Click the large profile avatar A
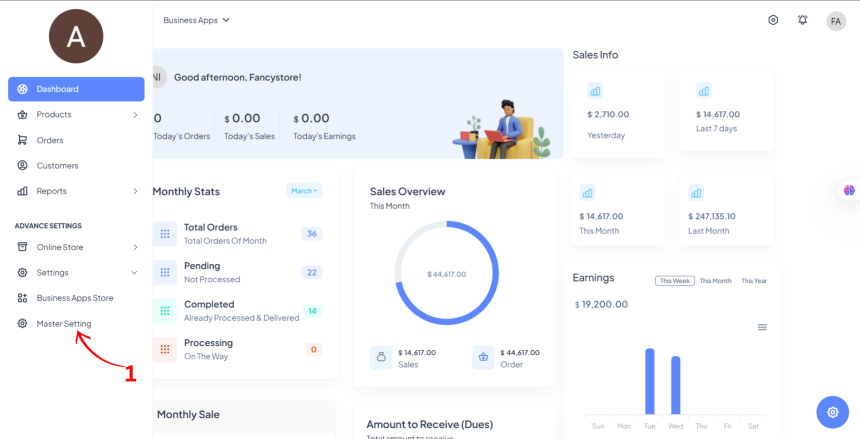860x439 pixels. (x=76, y=36)
